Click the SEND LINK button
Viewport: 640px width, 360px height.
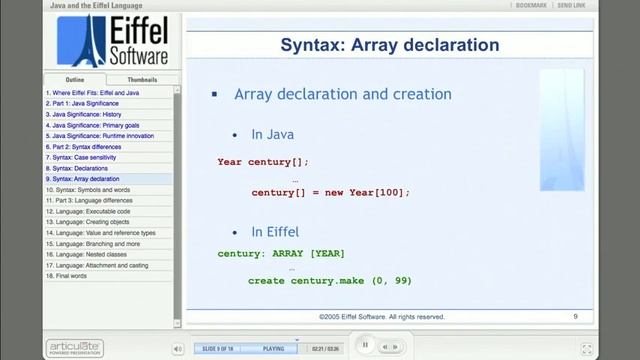(x=571, y=5)
